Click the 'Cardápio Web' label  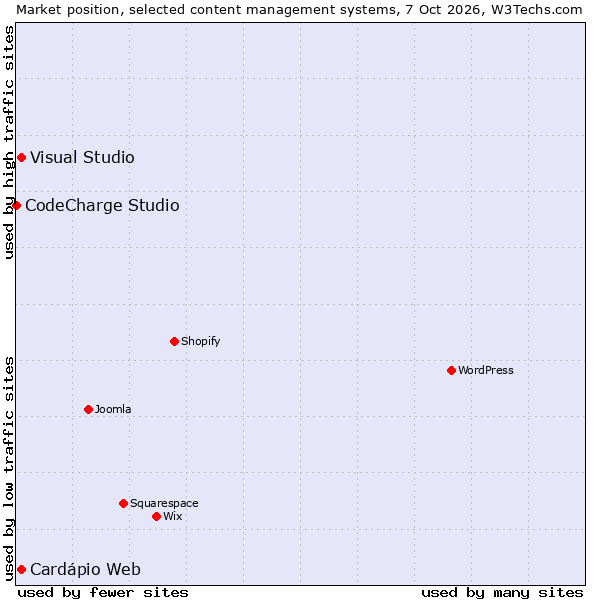click(85, 570)
